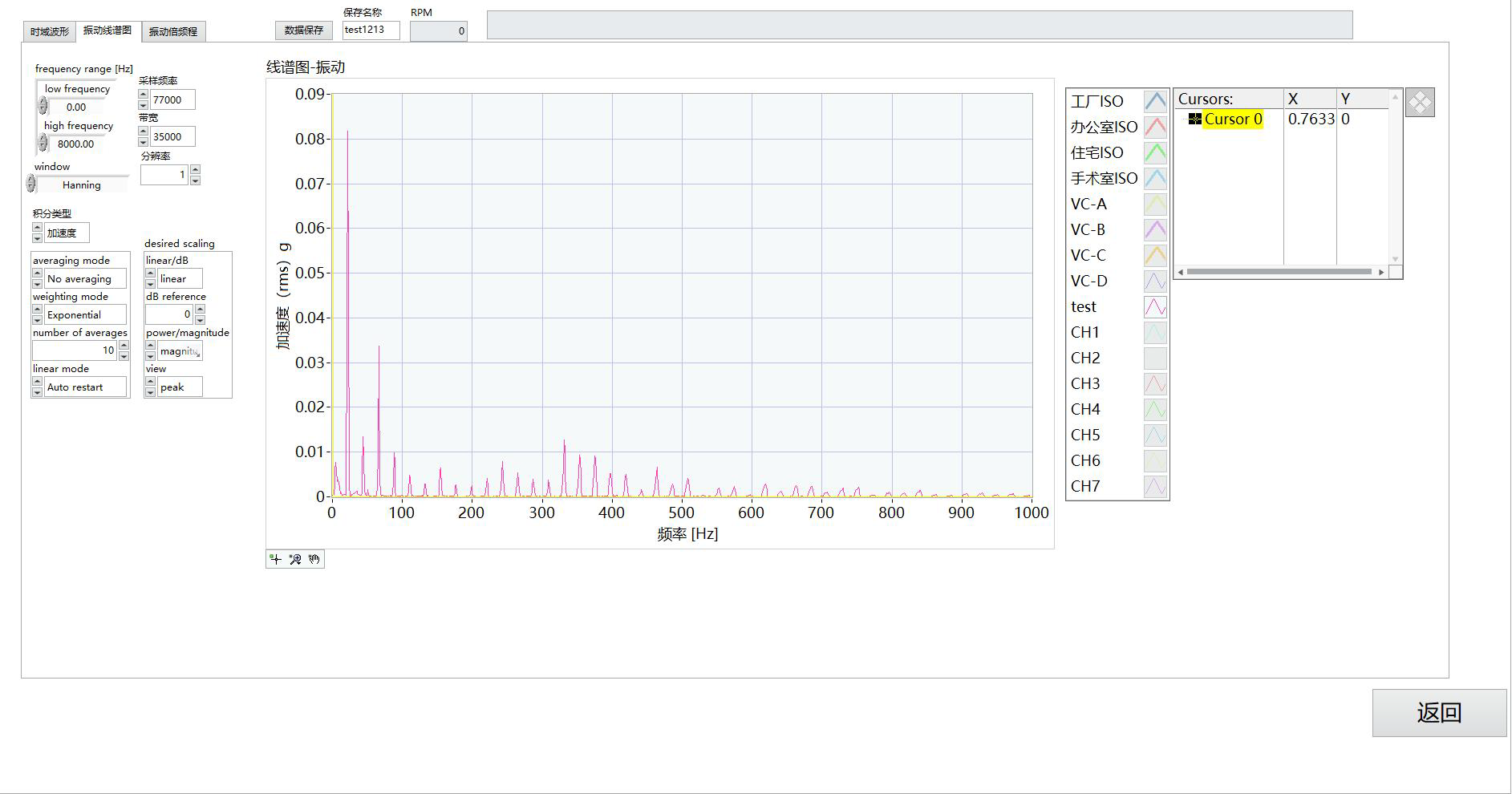
Task: Click the Cursor 0 row marker icon
Action: [x=1195, y=119]
